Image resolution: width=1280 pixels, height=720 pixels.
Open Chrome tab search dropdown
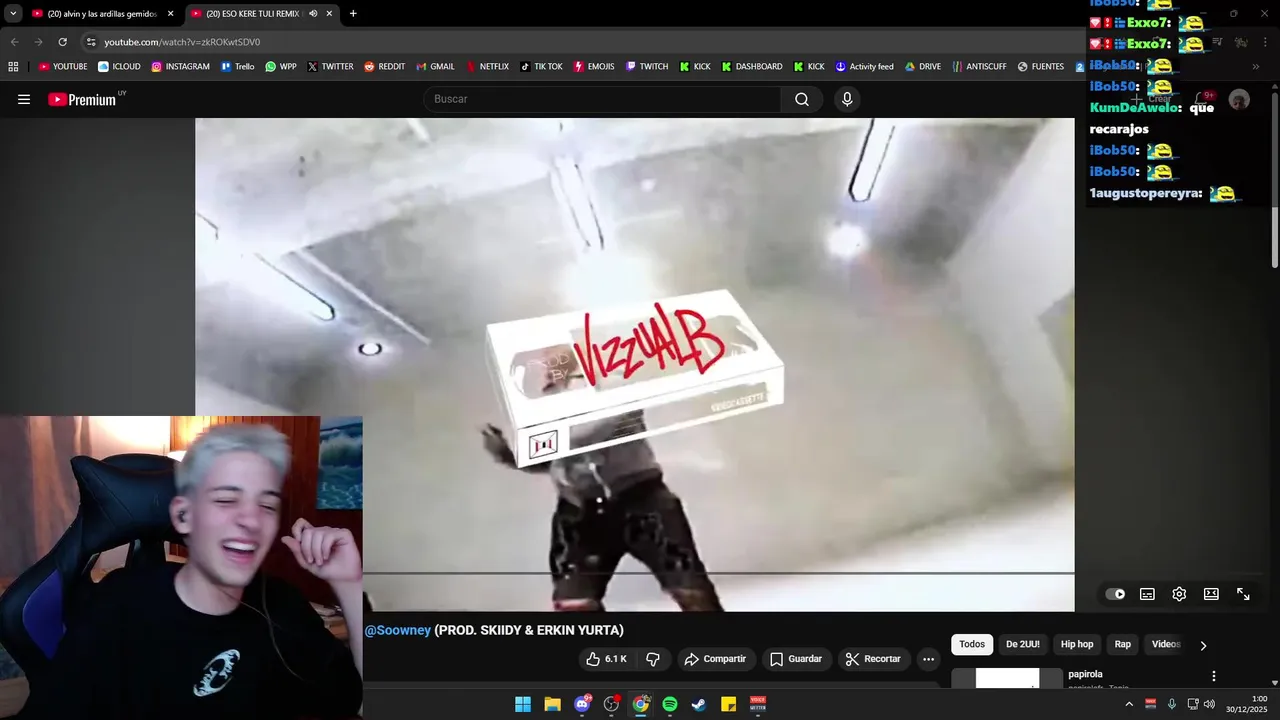tap(13, 14)
